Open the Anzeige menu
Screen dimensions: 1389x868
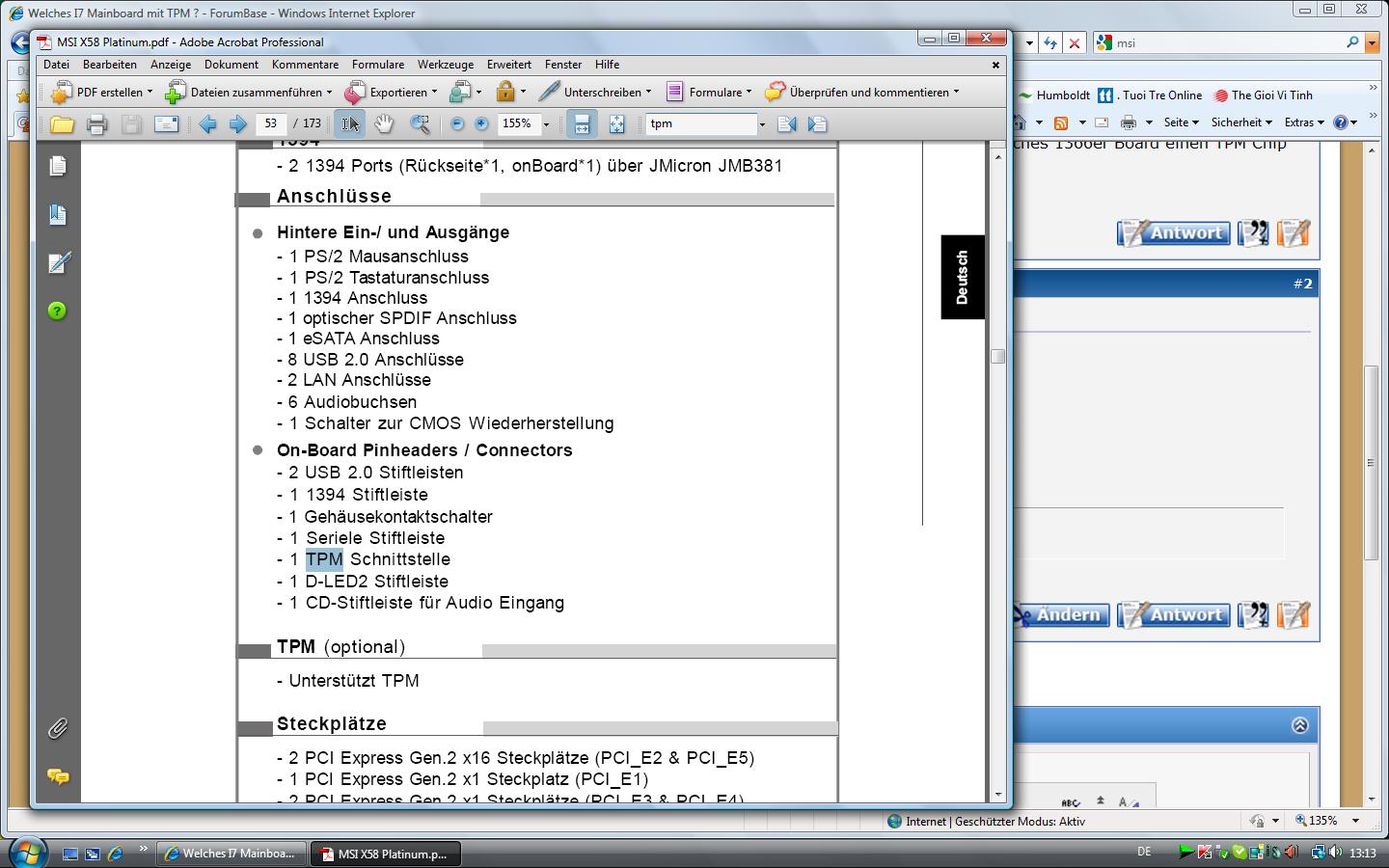coord(171,65)
